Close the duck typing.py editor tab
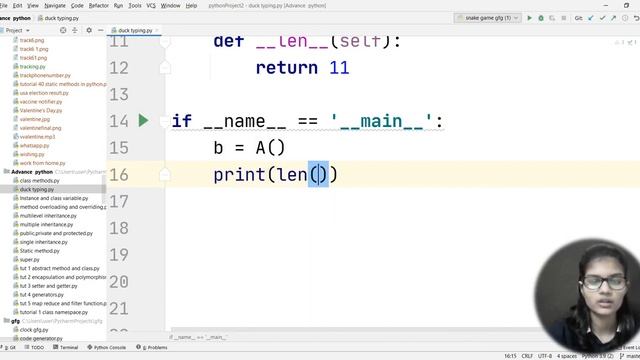The image size is (640, 360). [x=157, y=30]
